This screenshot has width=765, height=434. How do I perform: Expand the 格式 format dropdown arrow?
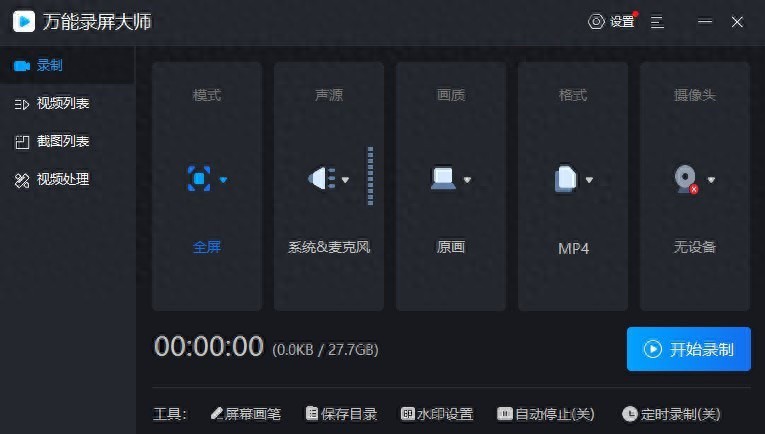coord(590,180)
